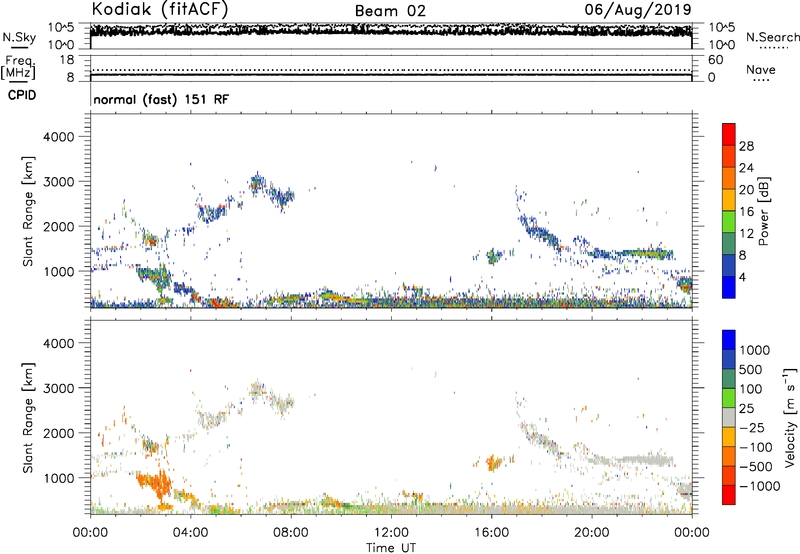800x554 pixels.
Task: Click the gray band of the velocity colorbar
Action: click(x=729, y=417)
